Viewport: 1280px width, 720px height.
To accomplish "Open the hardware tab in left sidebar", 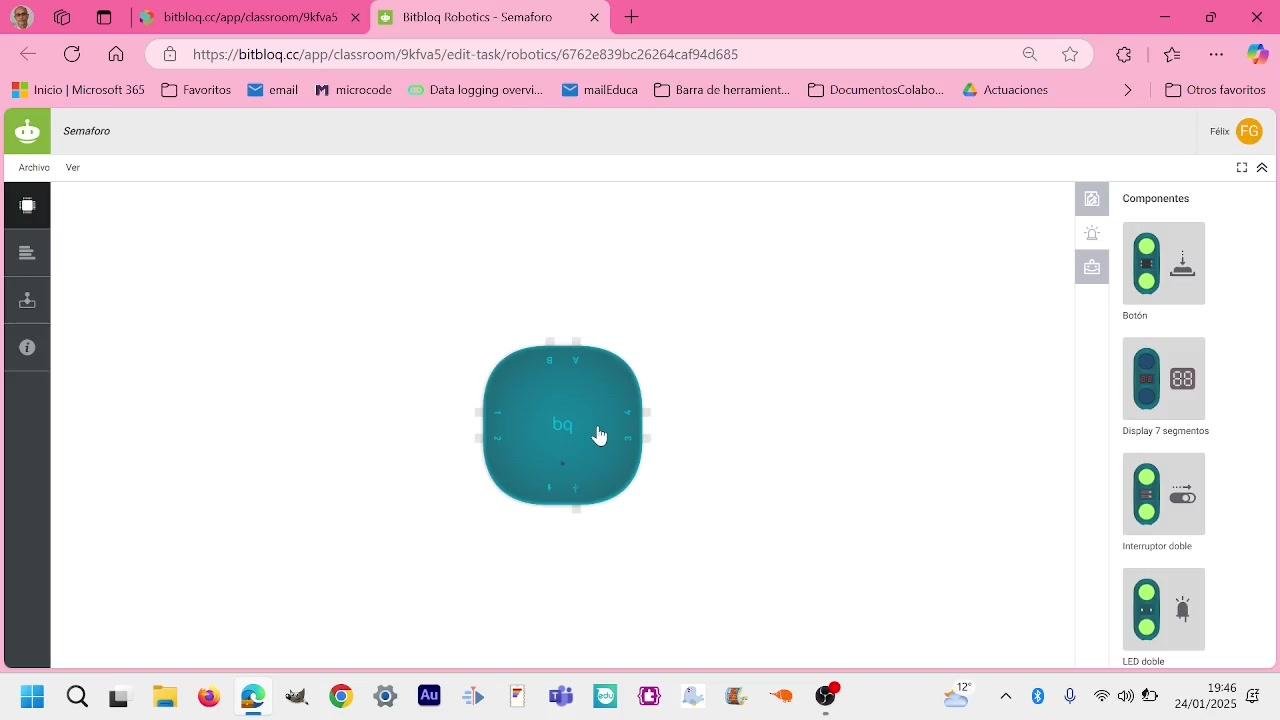I will (27, 206).
